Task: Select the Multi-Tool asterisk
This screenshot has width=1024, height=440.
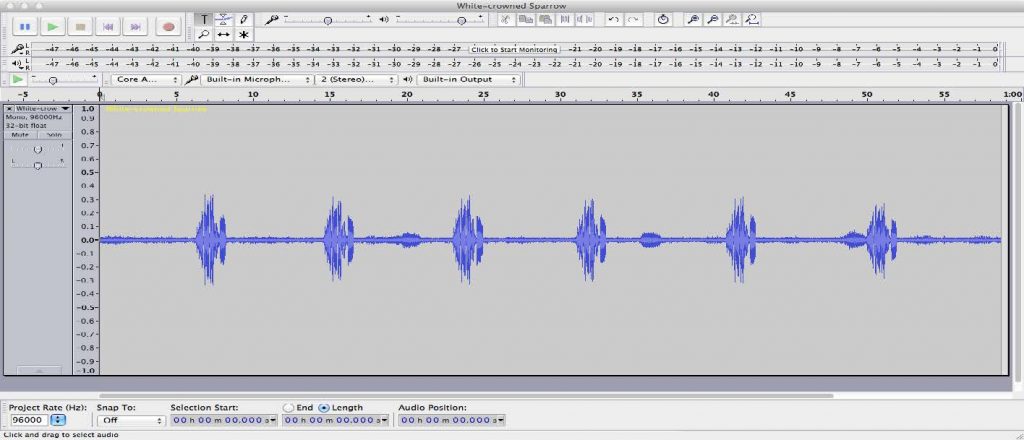Action: pyautogui.click(x=244, y=35)
